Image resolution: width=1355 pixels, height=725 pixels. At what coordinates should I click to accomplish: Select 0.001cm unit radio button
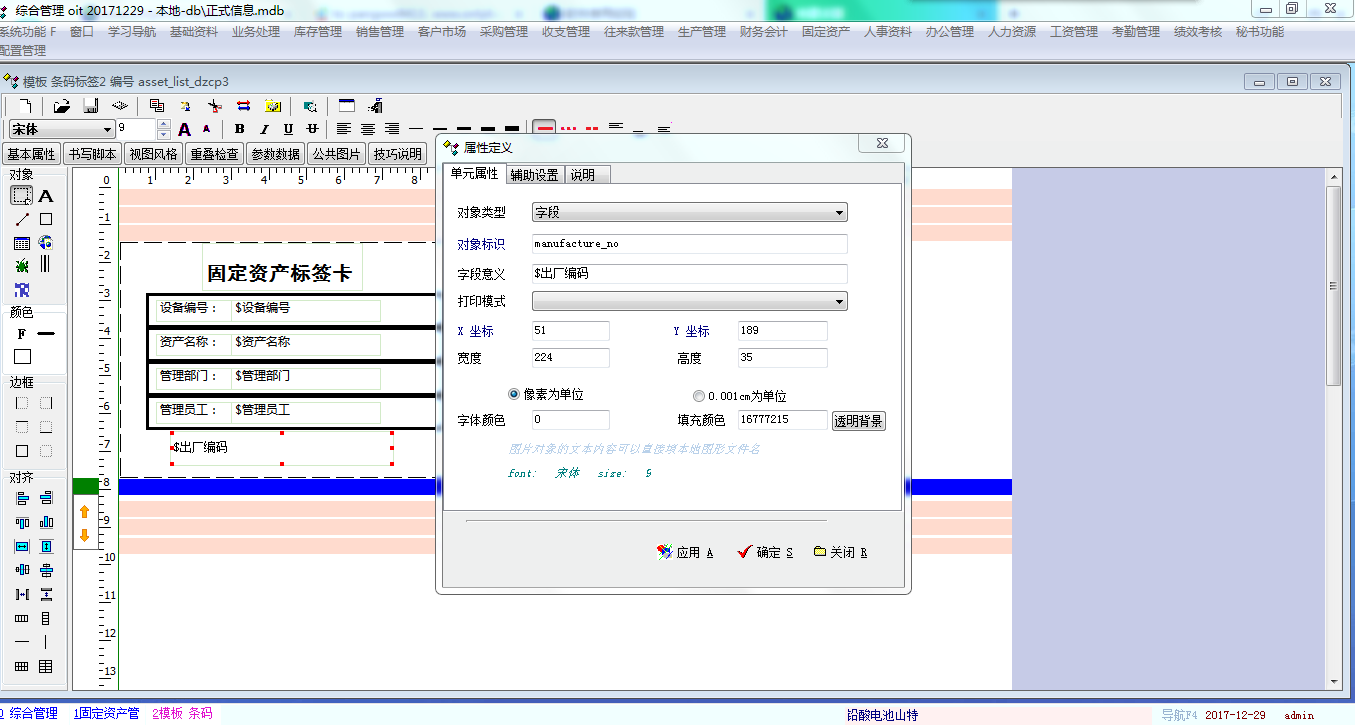tap(699, 396)
